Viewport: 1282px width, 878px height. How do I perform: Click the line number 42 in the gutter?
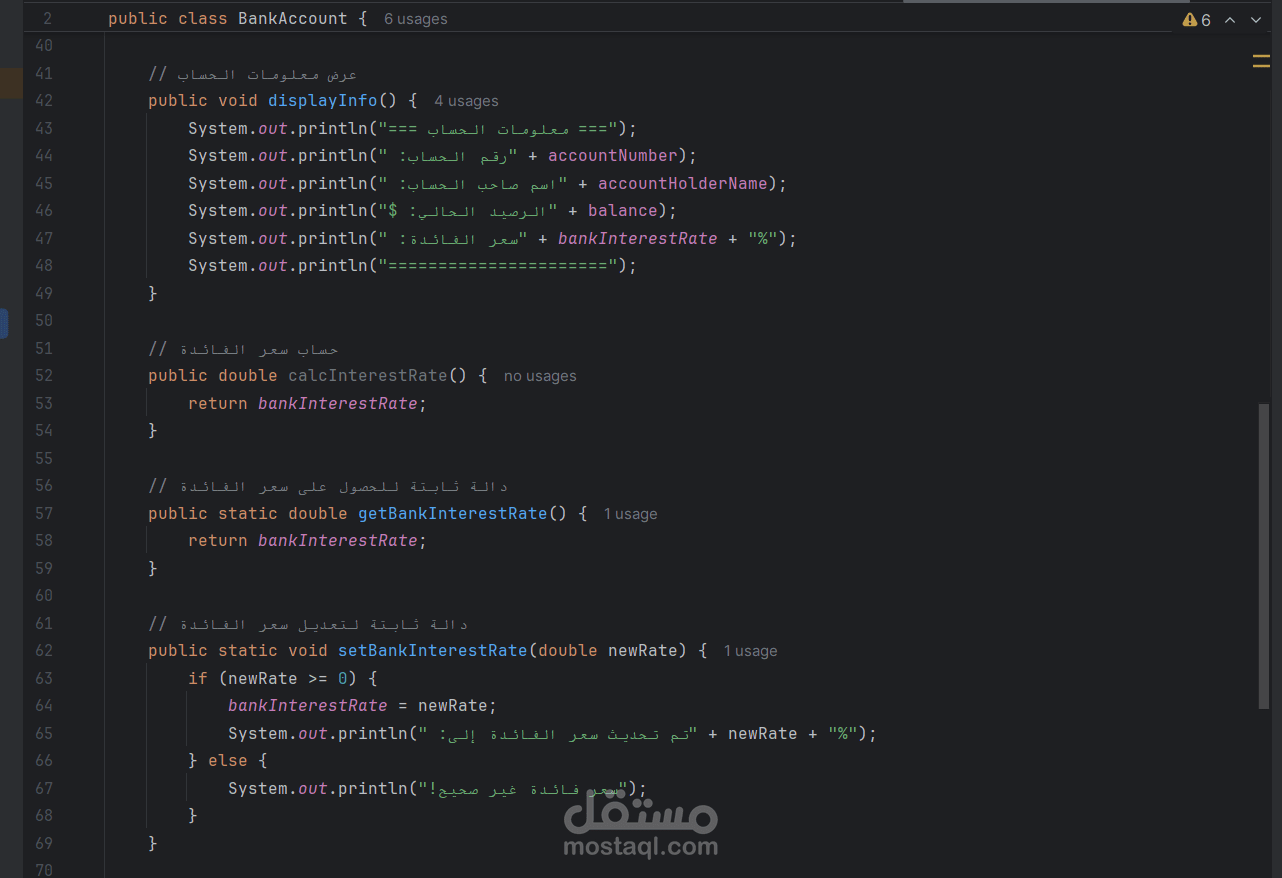click(x=43, y=101)
